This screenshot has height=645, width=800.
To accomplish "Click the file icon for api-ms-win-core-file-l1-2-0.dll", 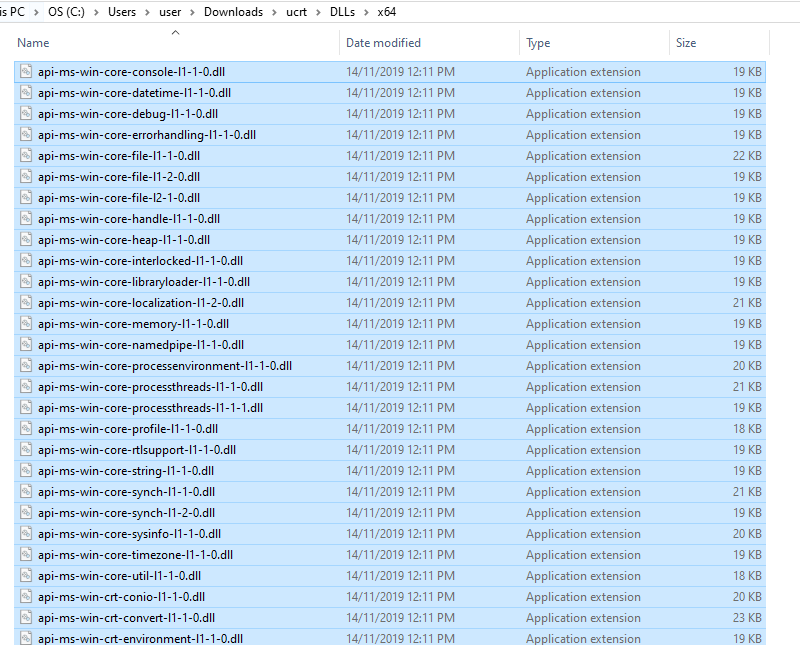I will click(26, 177).
